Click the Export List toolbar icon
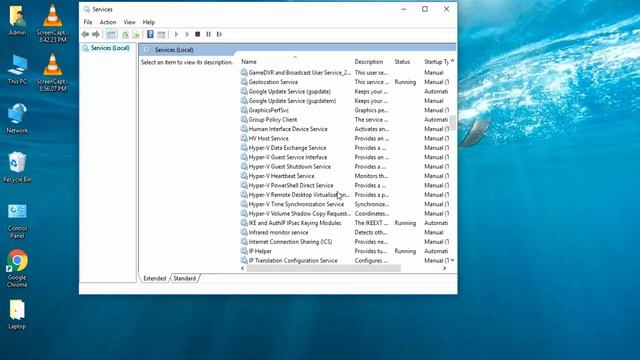Screen dimensions: 640x360 [x=136, y=34]
